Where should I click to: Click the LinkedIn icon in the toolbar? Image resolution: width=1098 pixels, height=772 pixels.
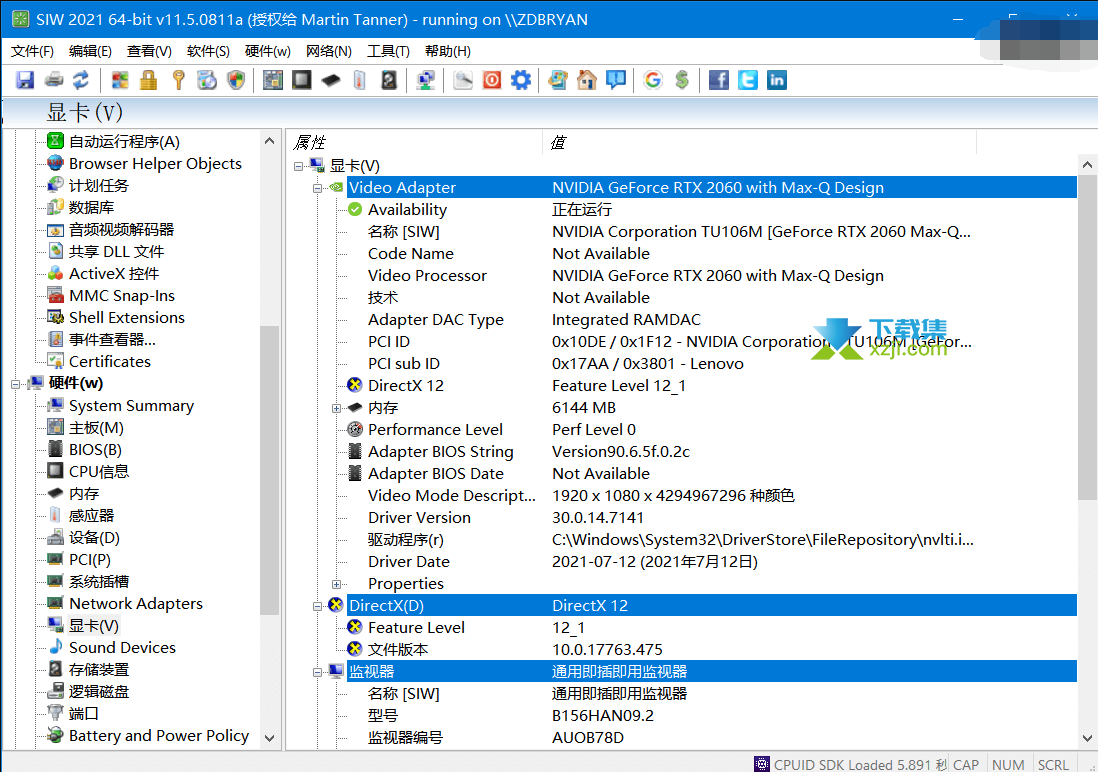[x=777, y=80]
